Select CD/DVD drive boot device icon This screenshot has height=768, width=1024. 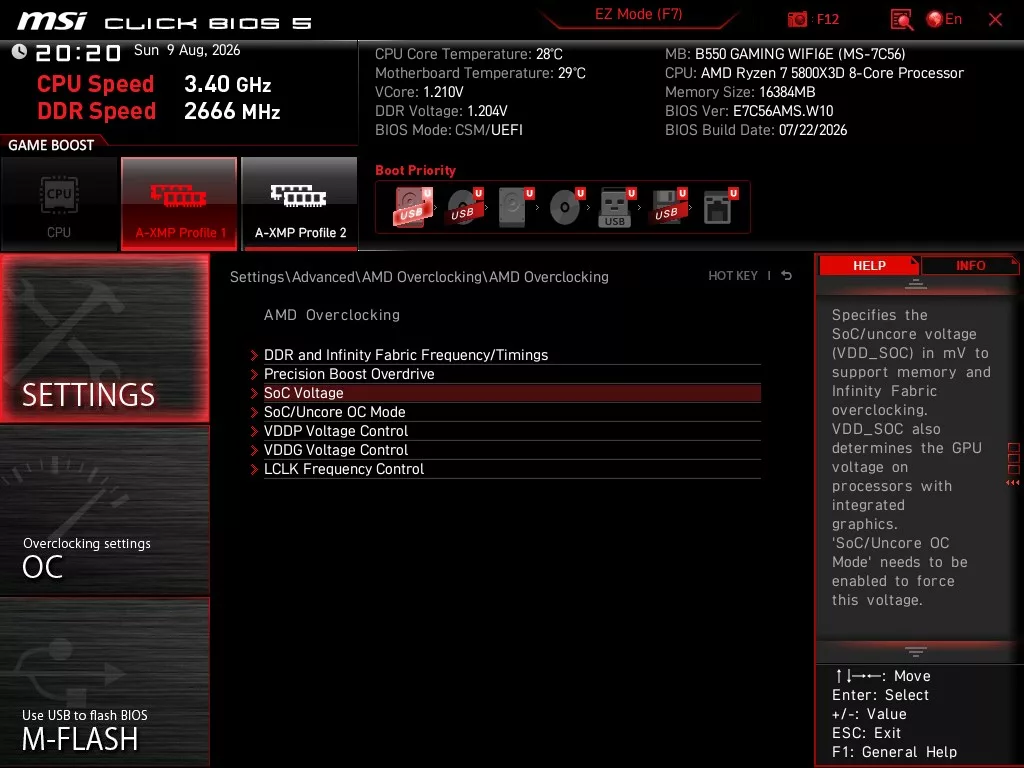coord(567,207)
